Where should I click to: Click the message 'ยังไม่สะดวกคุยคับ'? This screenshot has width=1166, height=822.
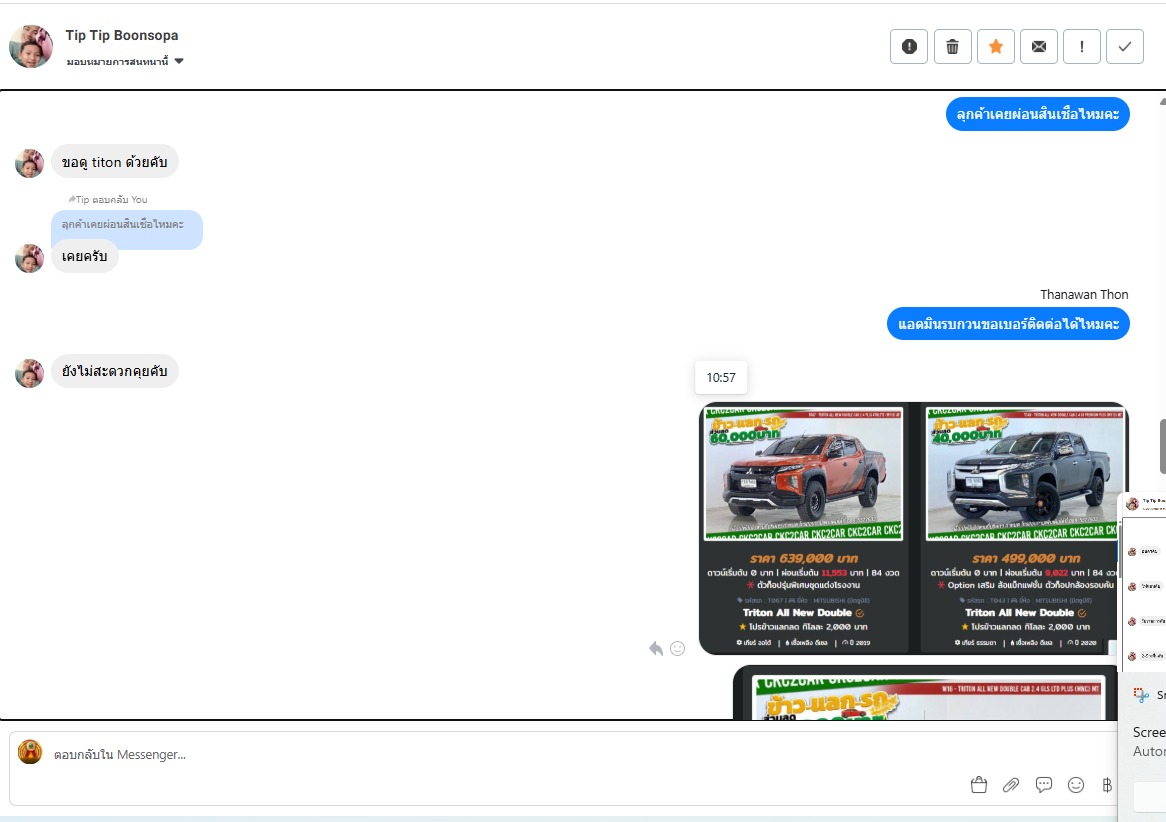pyautogui.click(x=115, y=371)
